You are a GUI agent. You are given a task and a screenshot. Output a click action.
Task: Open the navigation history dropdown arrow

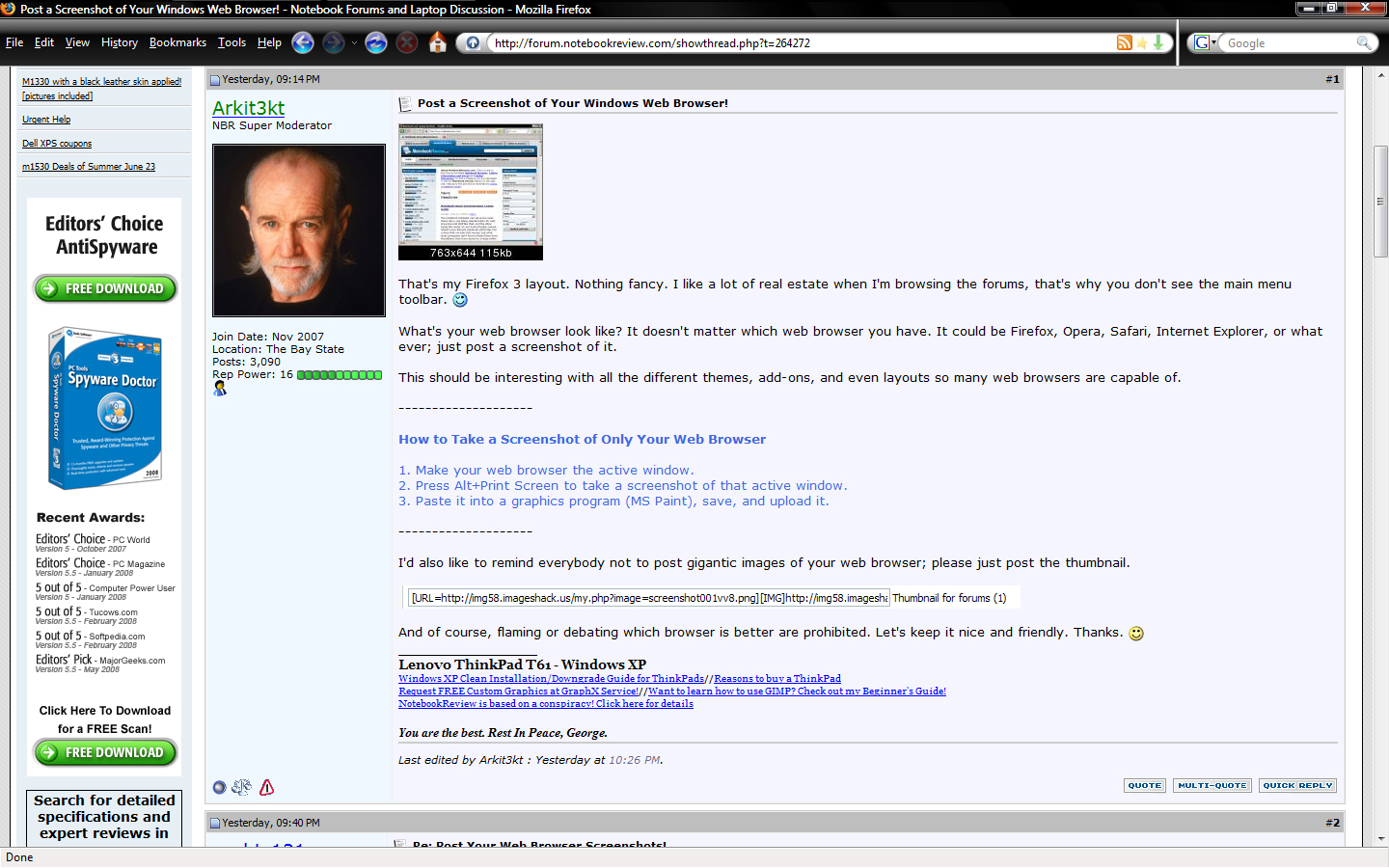click(x=354, y=42)
